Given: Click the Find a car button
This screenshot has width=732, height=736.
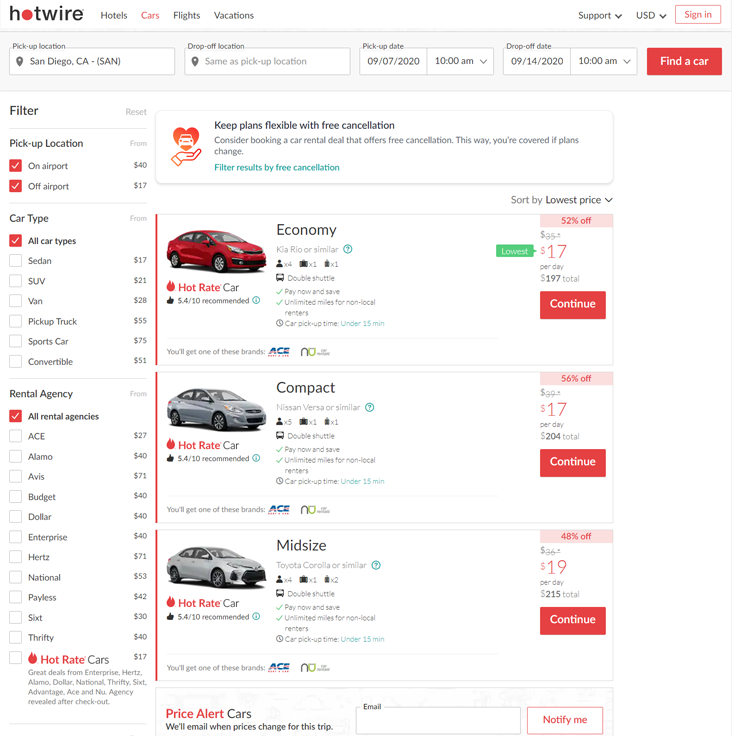Looking at the screenshot, I should point(684,61).
